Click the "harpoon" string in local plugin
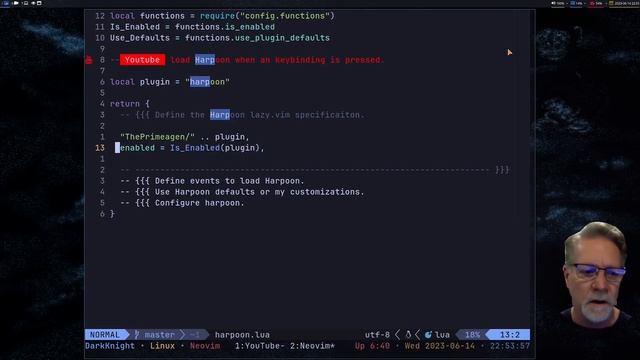The image size is (640, 360). pyautogui.click(x=207, y=82)
